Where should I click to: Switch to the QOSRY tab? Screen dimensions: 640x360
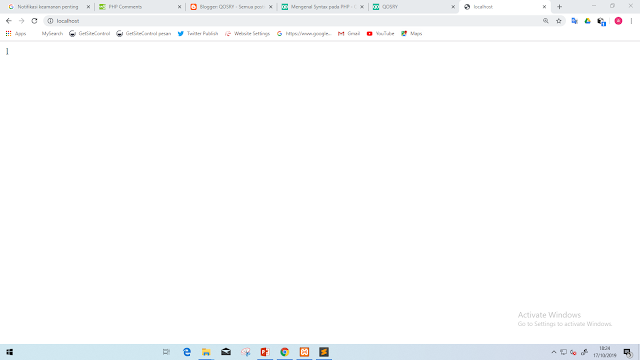tap(413, 7)
